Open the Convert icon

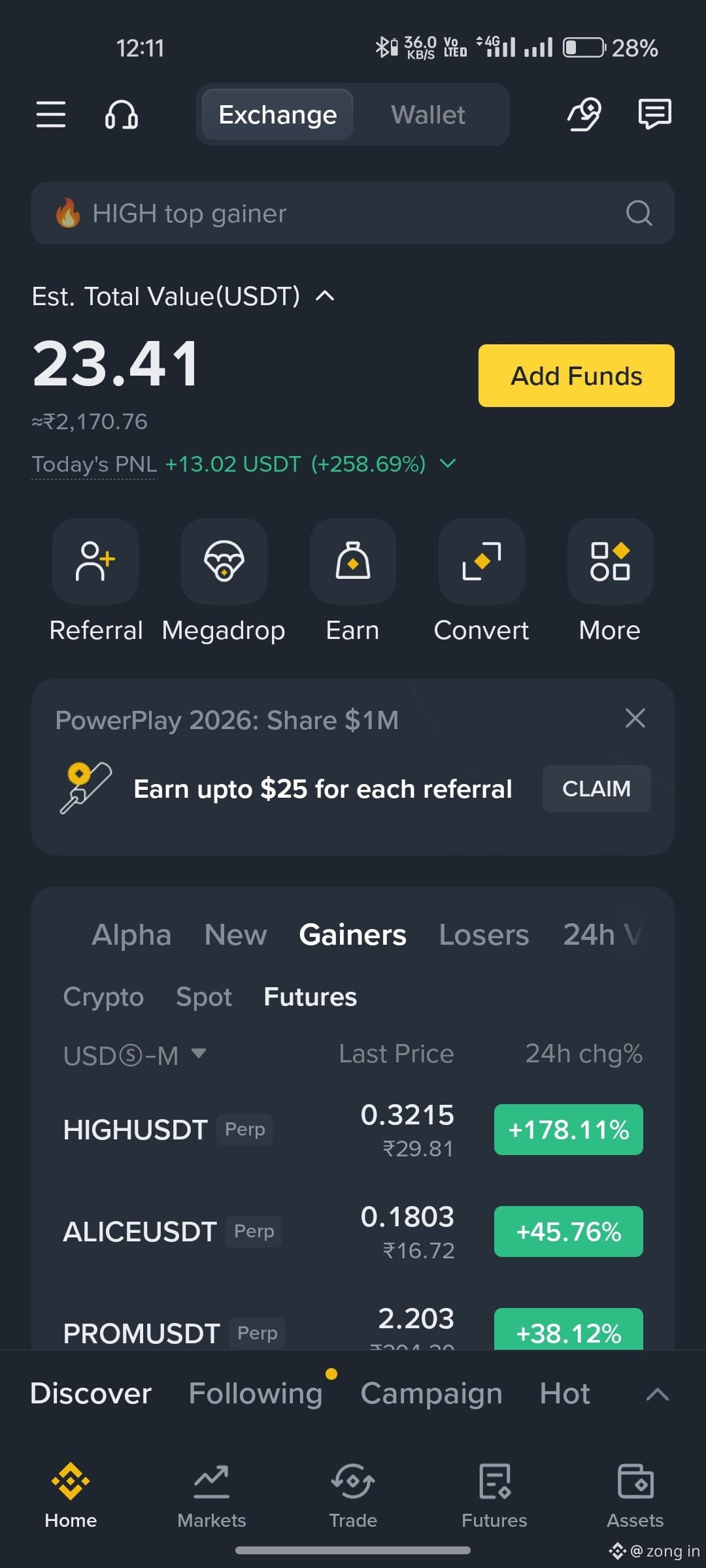482,561
